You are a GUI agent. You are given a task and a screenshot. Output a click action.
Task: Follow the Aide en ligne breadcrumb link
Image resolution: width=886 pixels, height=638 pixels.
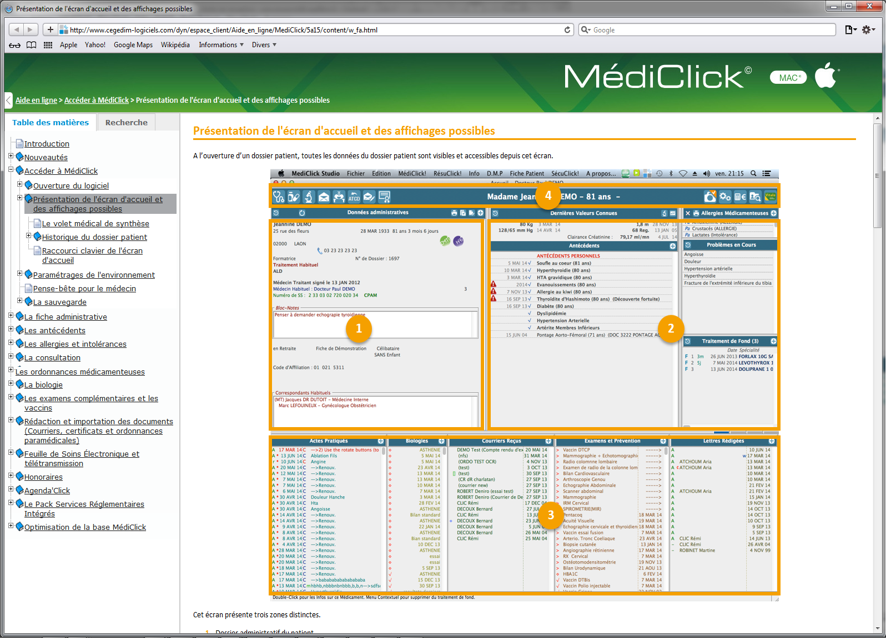click(x=36, y=100)
